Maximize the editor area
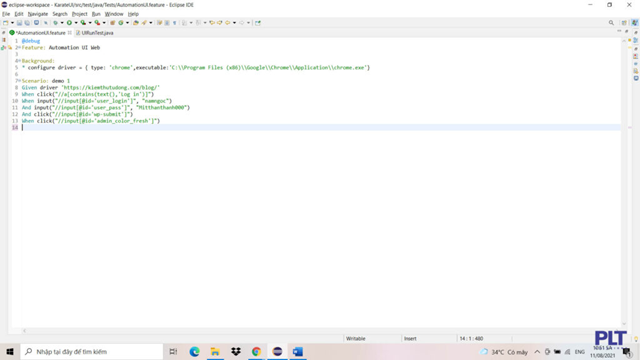The width and height of the screenshot is (640, 360). (x=627, y=31)
